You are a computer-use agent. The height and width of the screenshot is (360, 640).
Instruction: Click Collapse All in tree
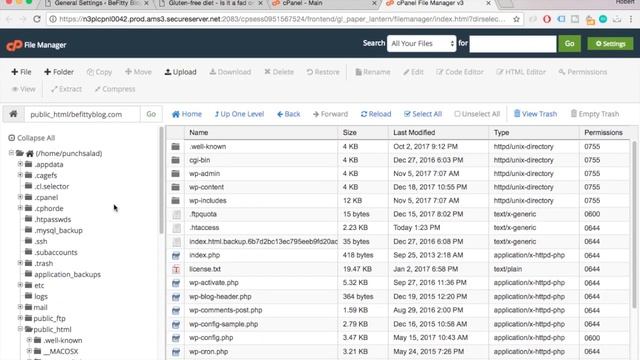pos(32,138)
